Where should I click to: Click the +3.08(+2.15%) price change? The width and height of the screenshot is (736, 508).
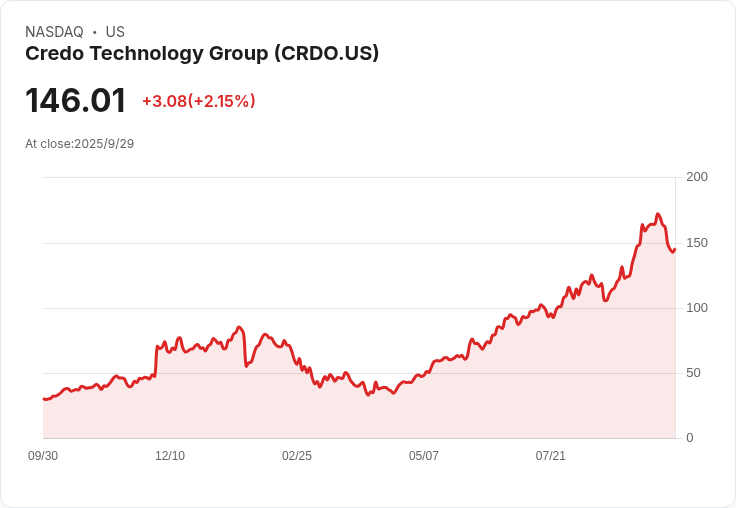(199, 101)
